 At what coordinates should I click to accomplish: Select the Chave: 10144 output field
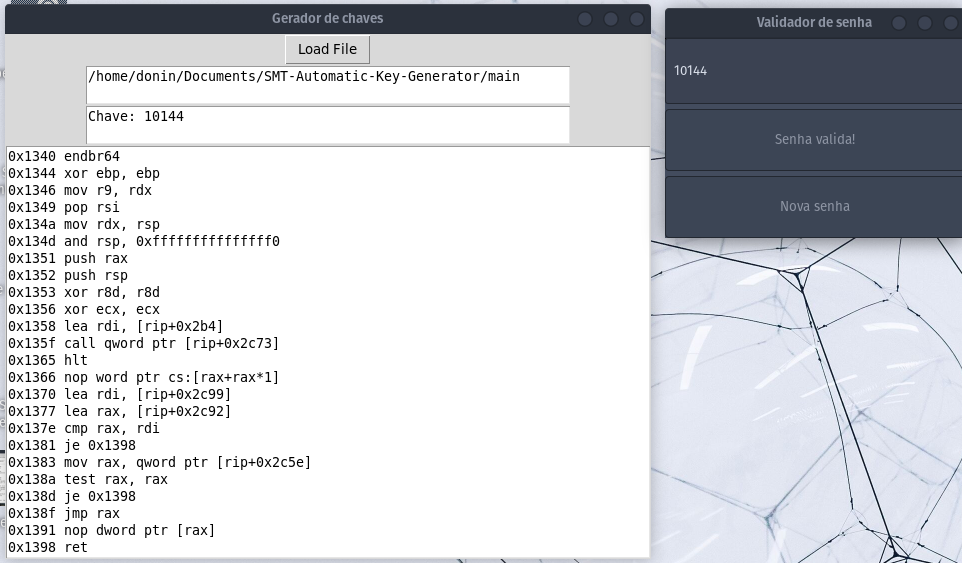(327, 124)
